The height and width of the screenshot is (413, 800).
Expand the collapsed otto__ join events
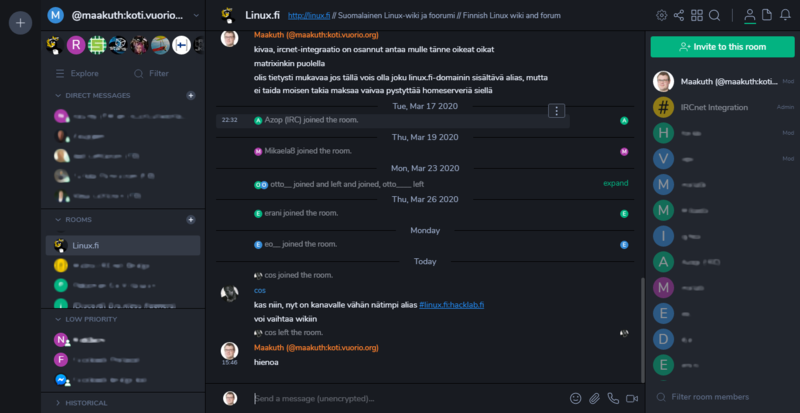(x=615, y=184)
